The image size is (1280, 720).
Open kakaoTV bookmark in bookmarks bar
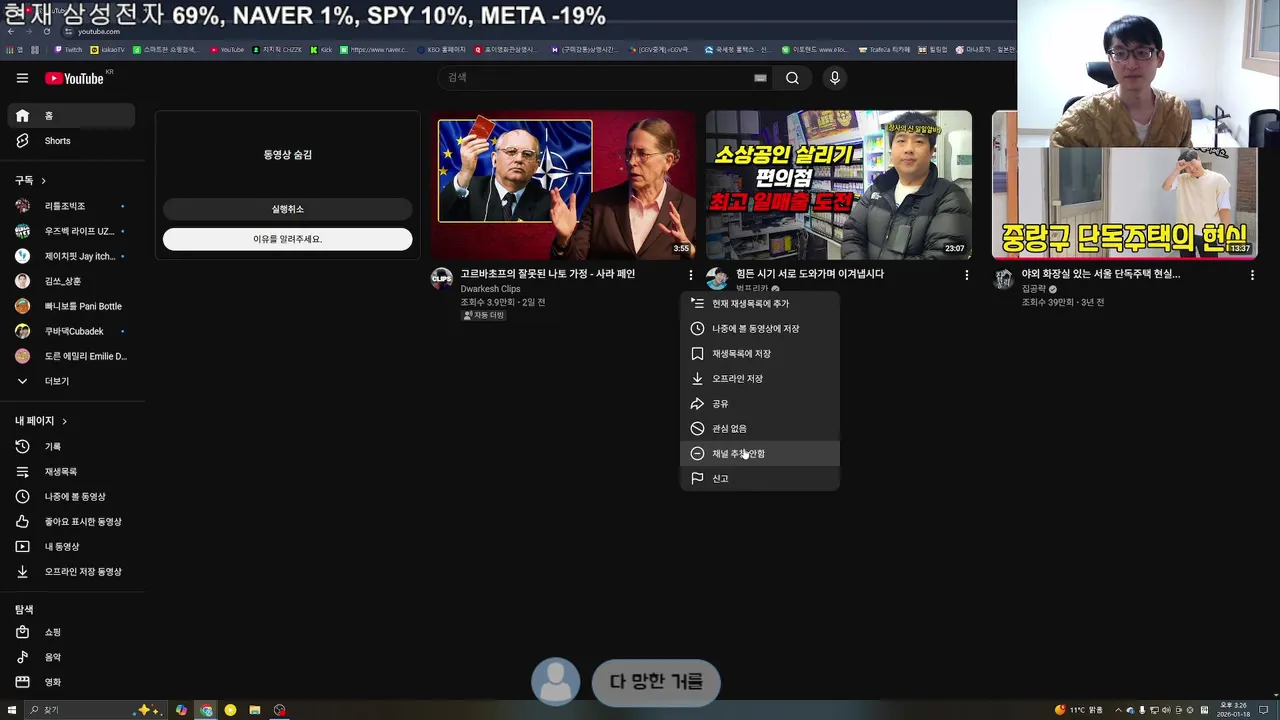click(108, 49)
